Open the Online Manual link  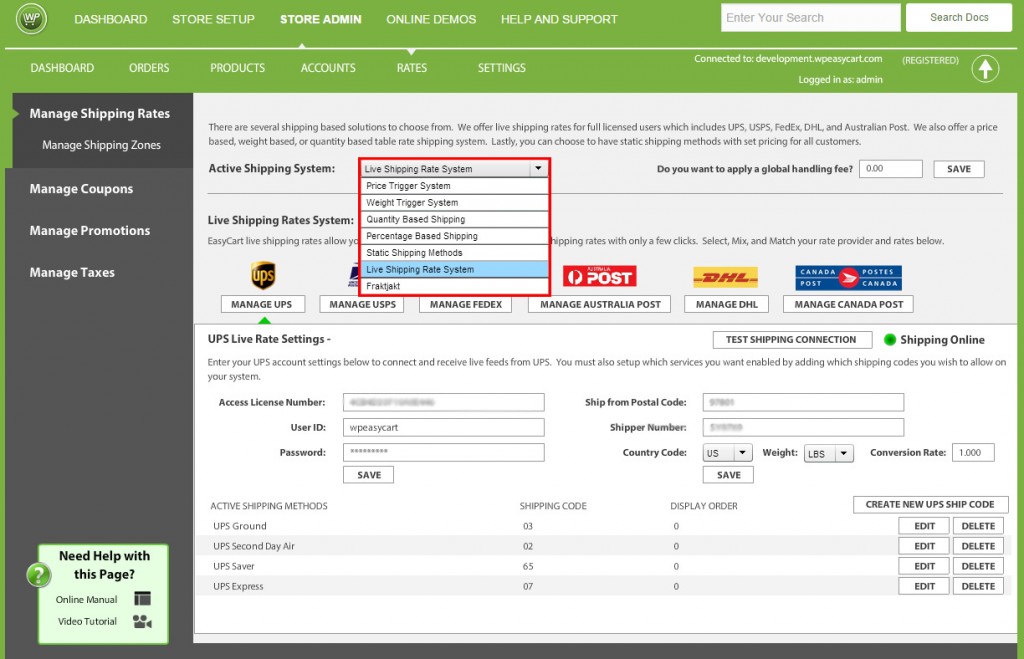pos(86,600)
